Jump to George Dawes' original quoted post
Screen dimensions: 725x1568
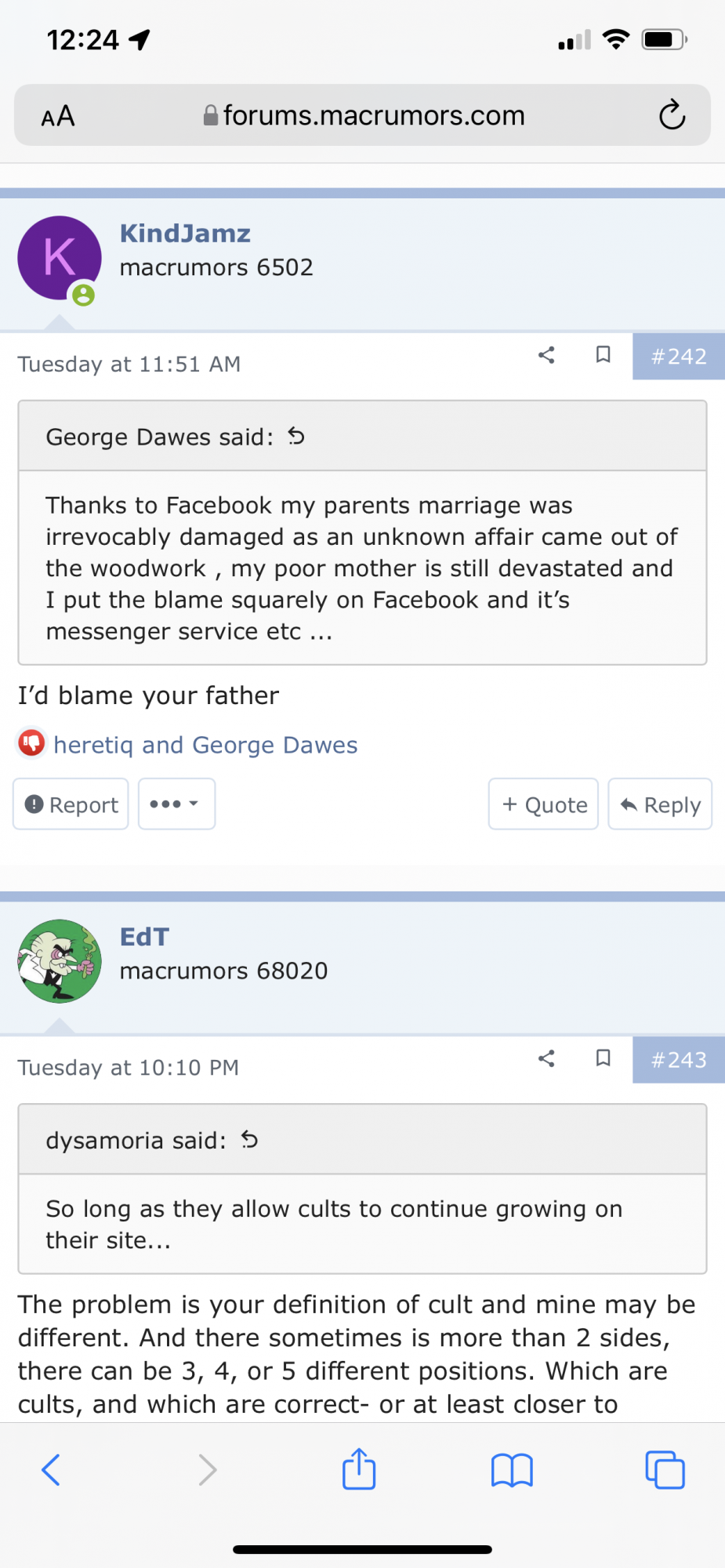coord(296,436)
